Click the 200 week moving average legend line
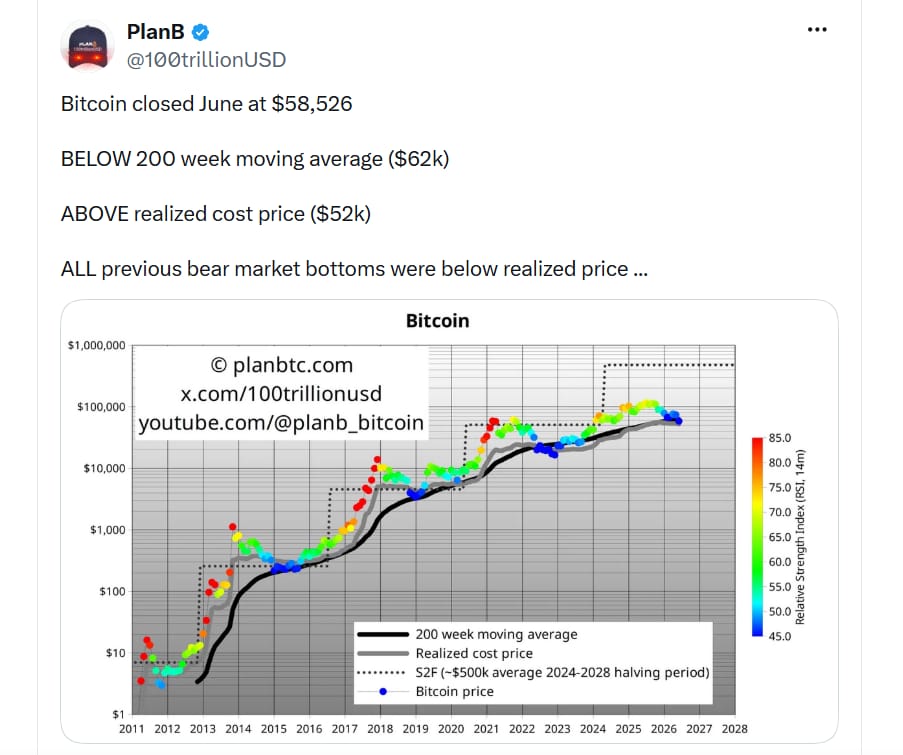This screenshot has height=755, width=903. [x=383, y=634]
